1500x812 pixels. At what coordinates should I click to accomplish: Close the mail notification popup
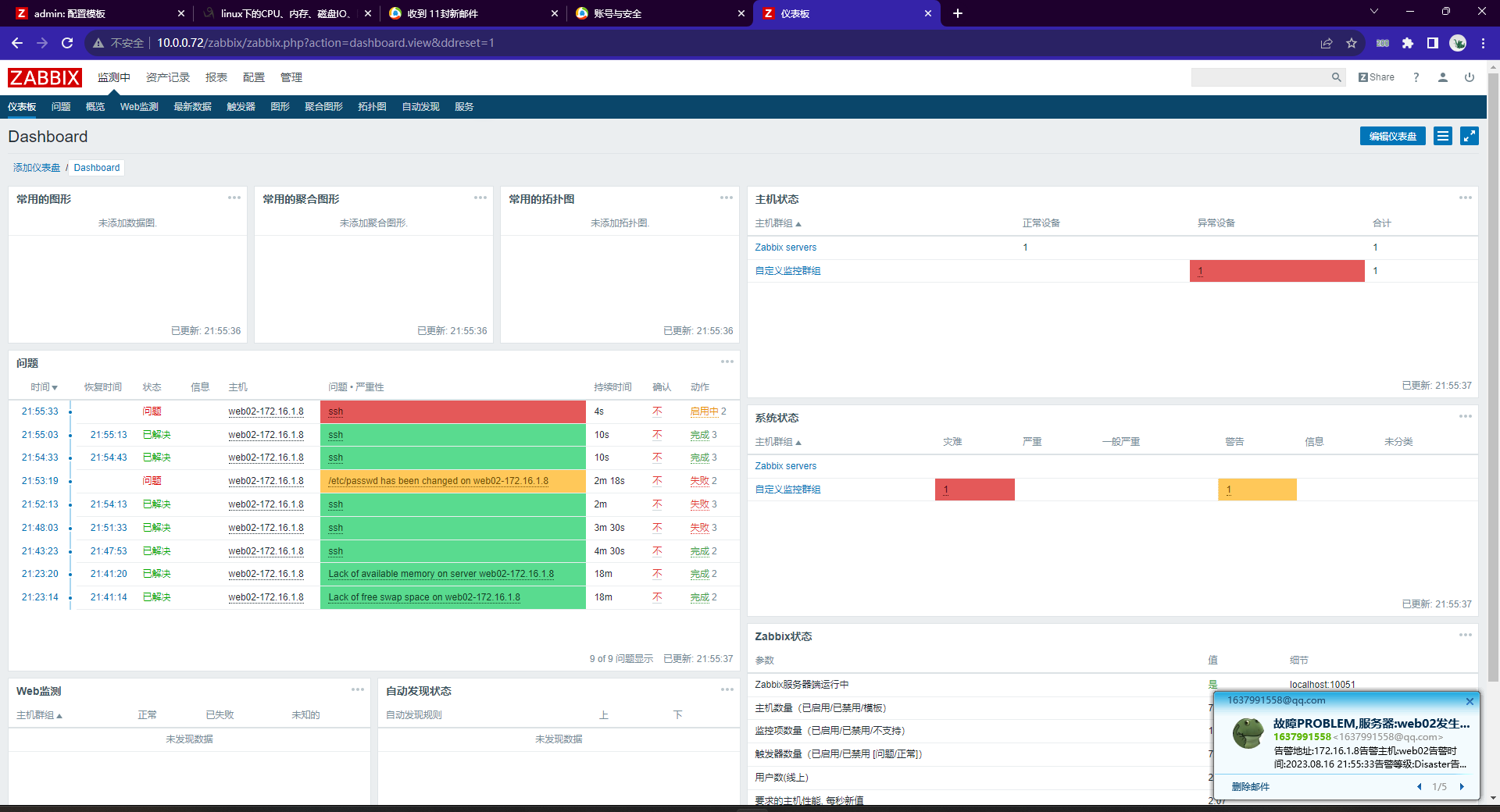click(1470, 701)
